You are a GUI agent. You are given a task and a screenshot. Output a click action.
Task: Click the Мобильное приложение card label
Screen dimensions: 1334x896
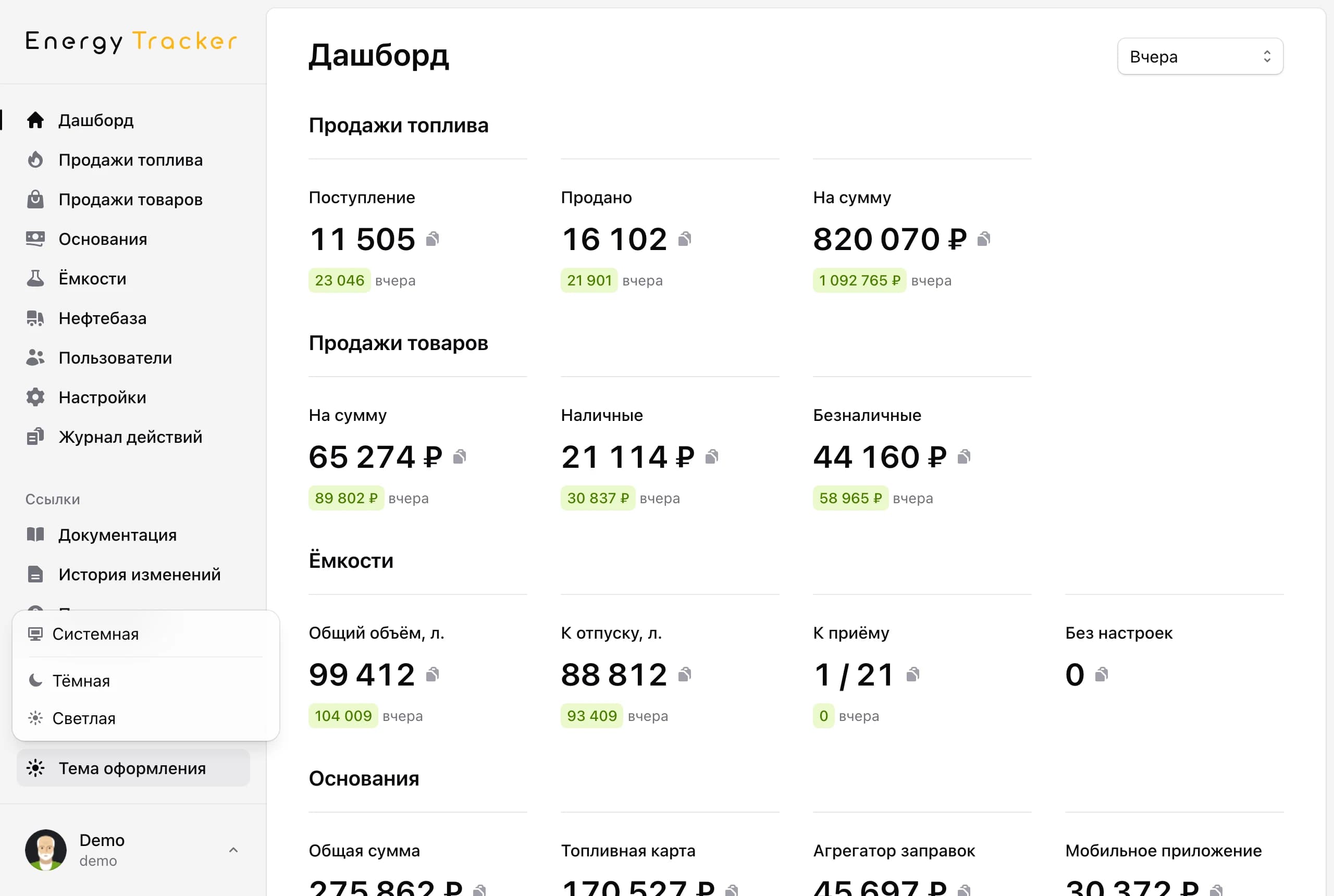click(1163, 850)
